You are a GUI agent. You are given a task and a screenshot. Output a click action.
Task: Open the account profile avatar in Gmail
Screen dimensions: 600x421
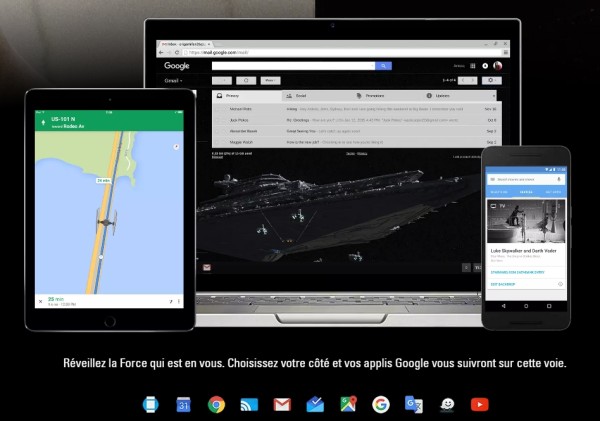pyautogui.click(x=497, y=66)
